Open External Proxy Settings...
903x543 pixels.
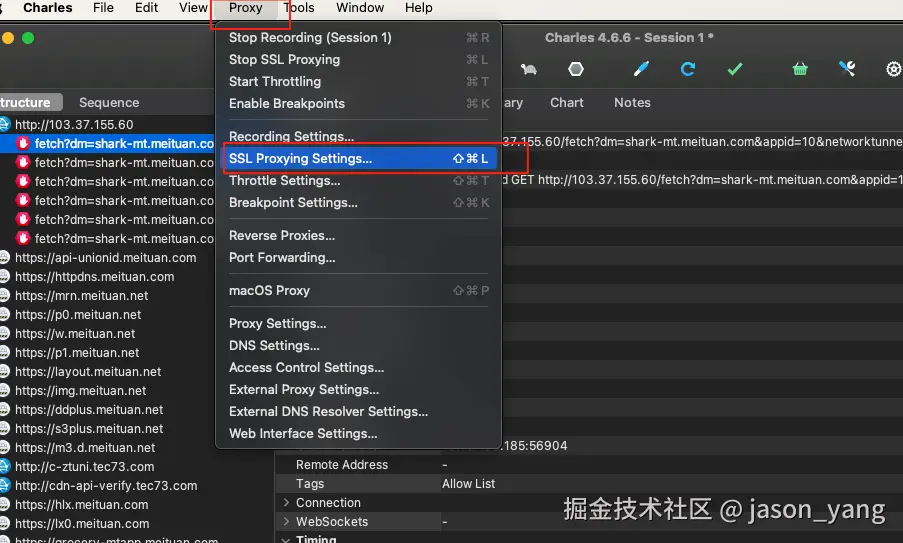pyautogui.click(x=358, y=390)
